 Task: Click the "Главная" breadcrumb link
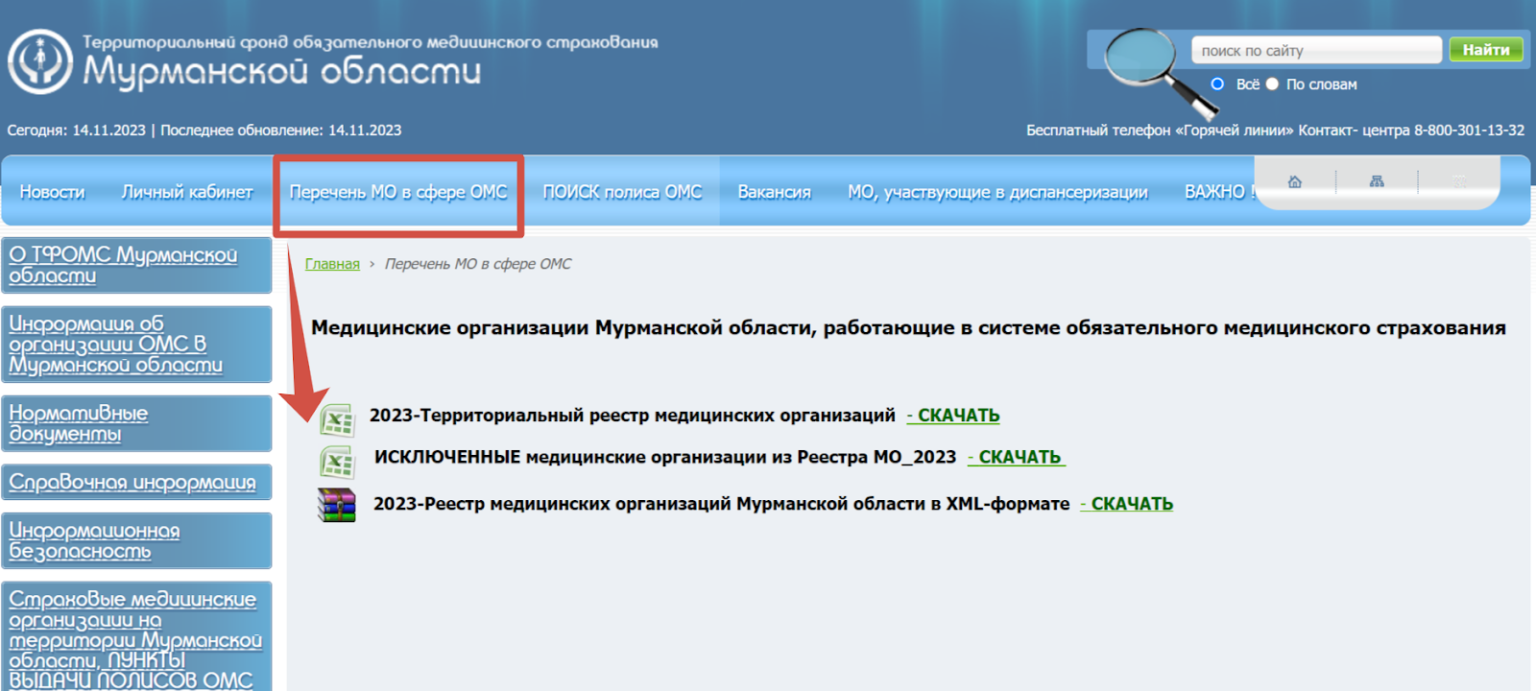[332, 264]
